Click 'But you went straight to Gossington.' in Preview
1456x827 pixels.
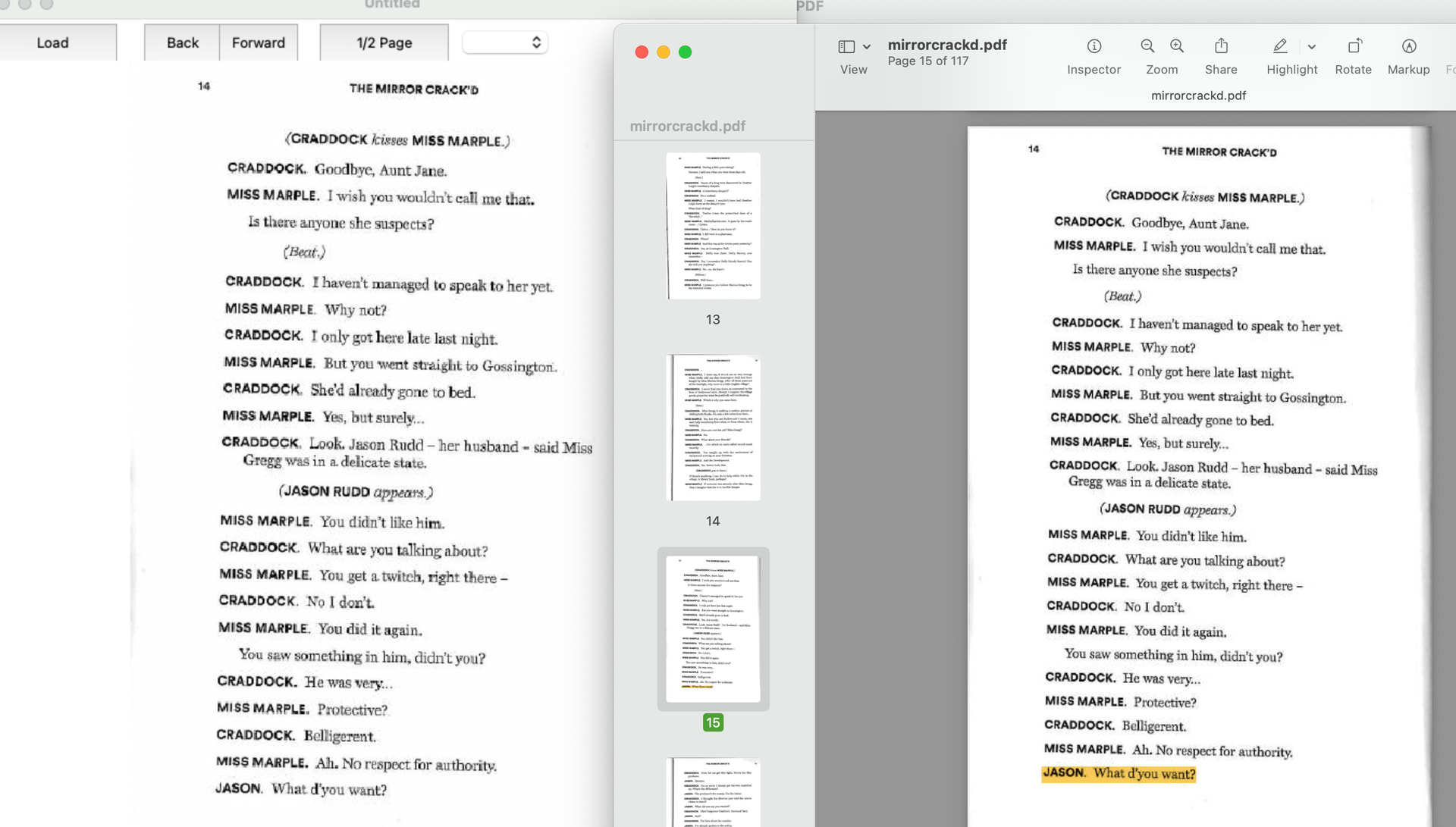1243,396
